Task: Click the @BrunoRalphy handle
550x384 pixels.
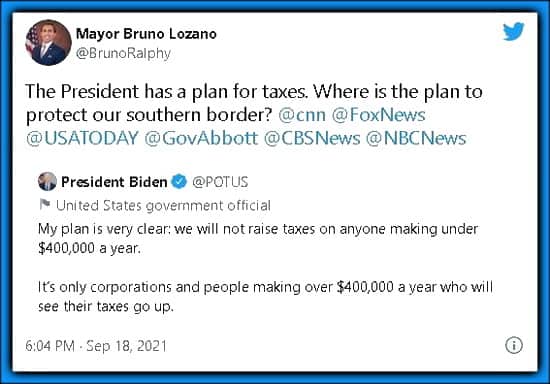Action: point(123,53)
